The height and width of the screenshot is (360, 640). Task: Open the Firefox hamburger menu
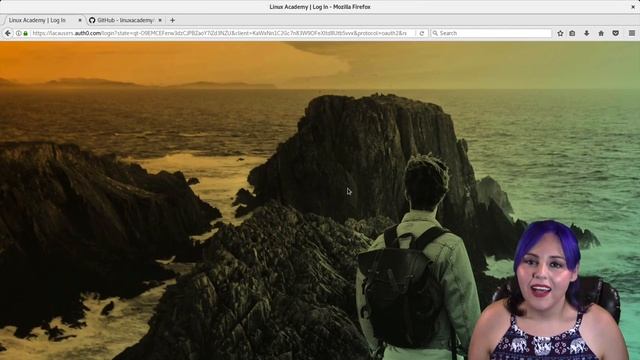[x=631, y=33]
